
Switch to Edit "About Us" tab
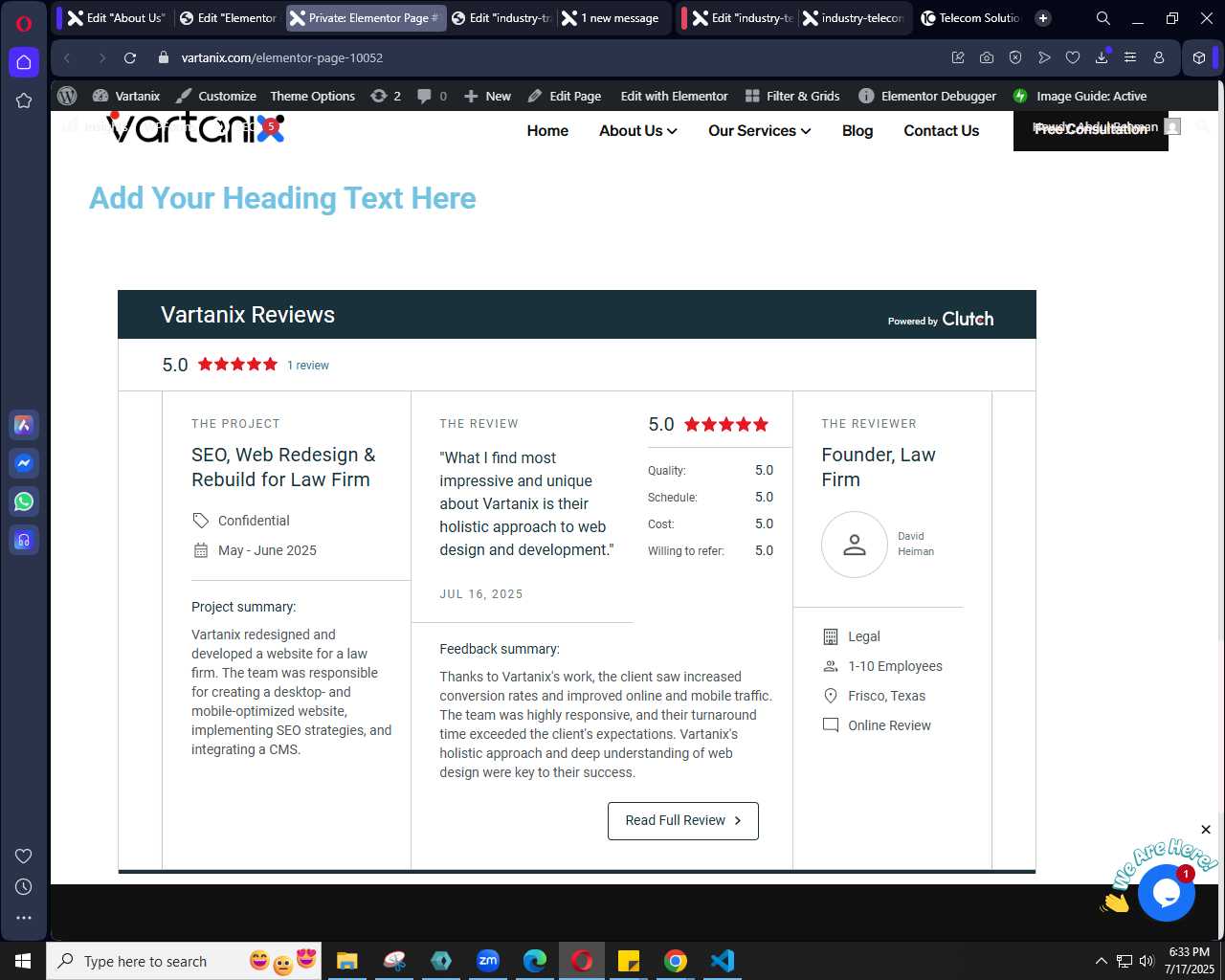[117, 18]
